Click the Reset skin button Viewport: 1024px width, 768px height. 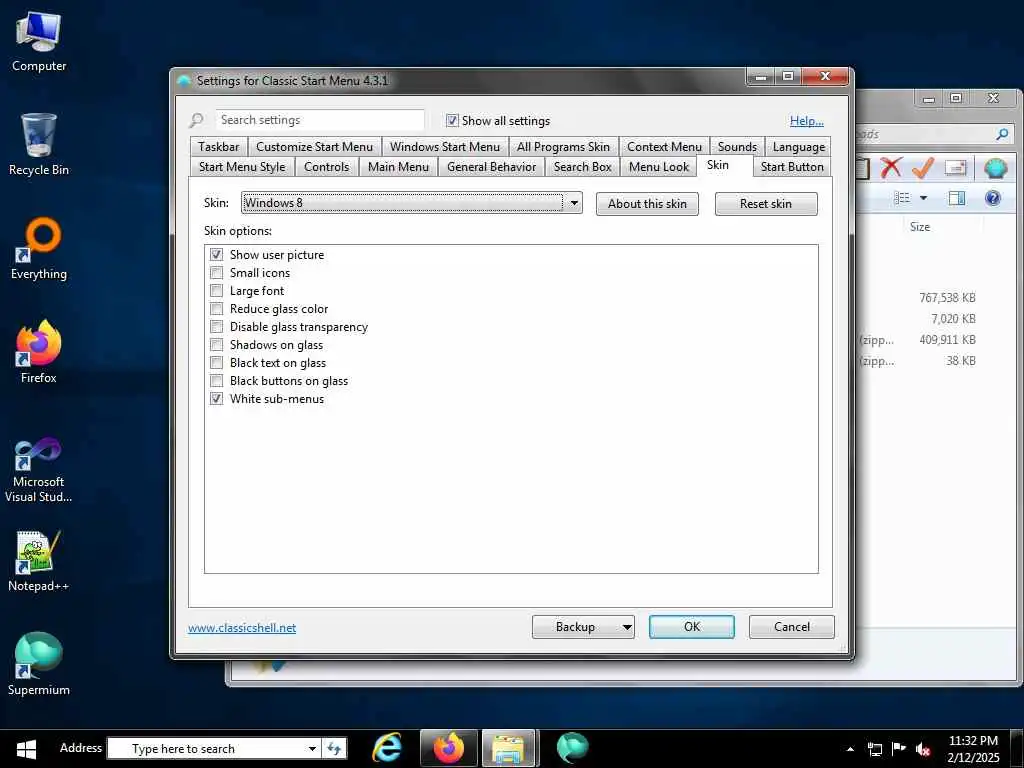[765, 204]
